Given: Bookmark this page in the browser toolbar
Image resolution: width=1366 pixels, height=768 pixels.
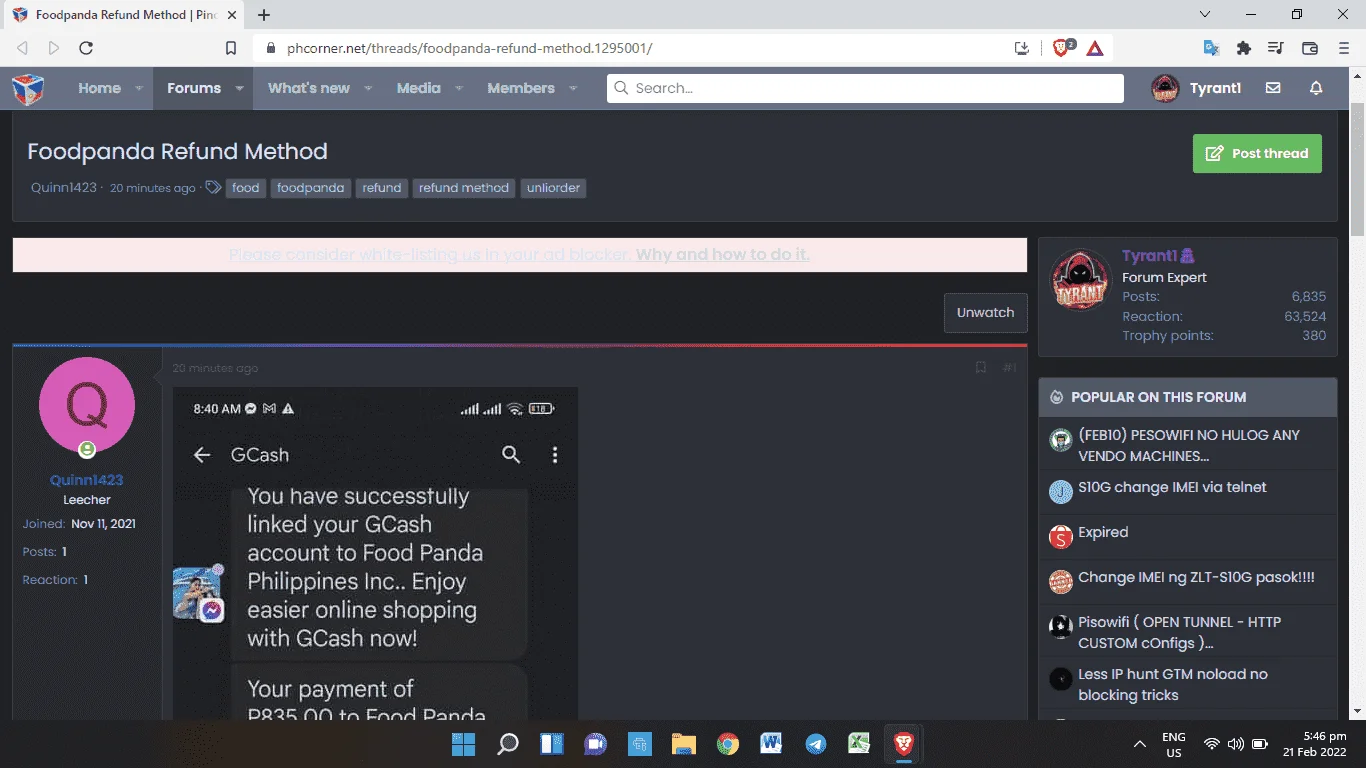Looking at the screenshot, I should point(231,48).
